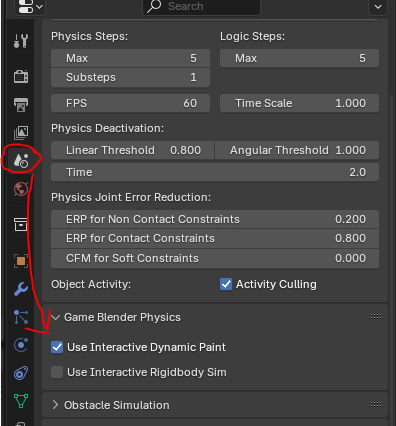
Task: Click the Obstacle Simulation panel drag handle
Action: (x=376, y=405)
